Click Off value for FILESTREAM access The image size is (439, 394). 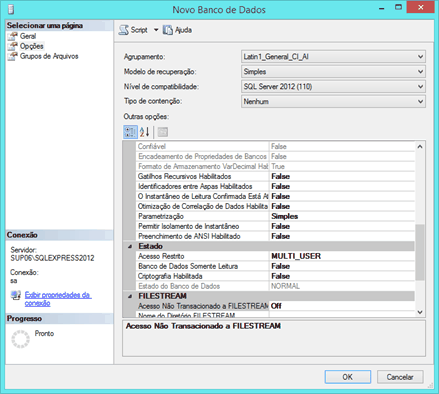276,306
